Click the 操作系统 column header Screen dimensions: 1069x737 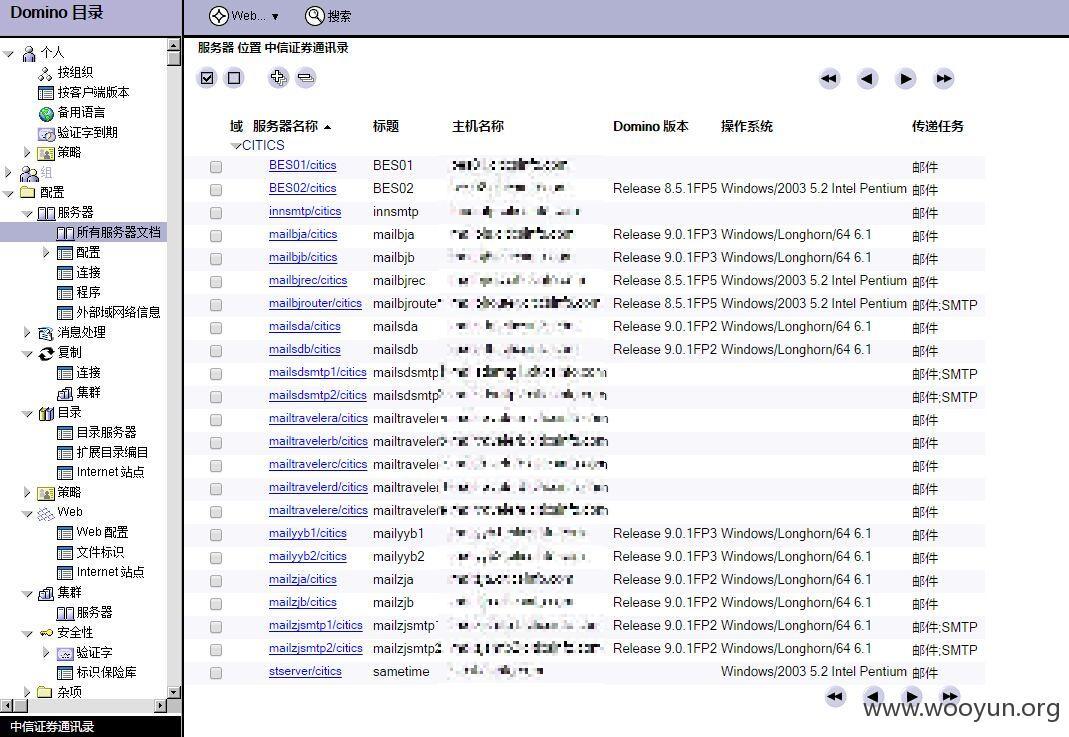(747, 126)
